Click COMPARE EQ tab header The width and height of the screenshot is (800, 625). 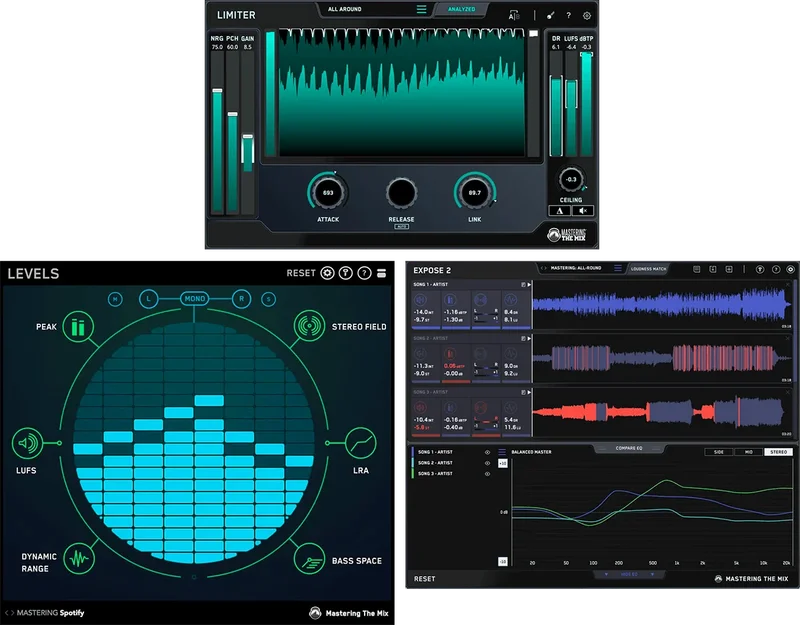[629, 448]
